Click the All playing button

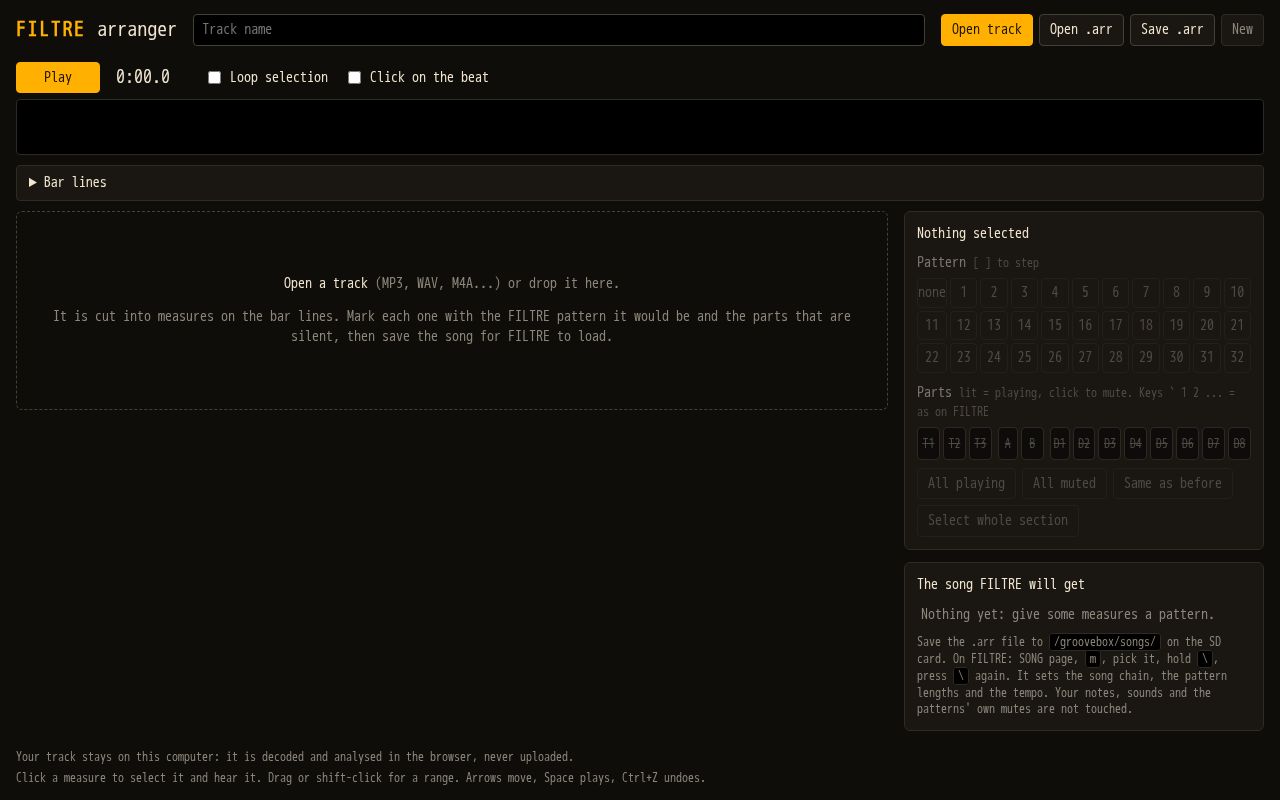click(966, 483)
